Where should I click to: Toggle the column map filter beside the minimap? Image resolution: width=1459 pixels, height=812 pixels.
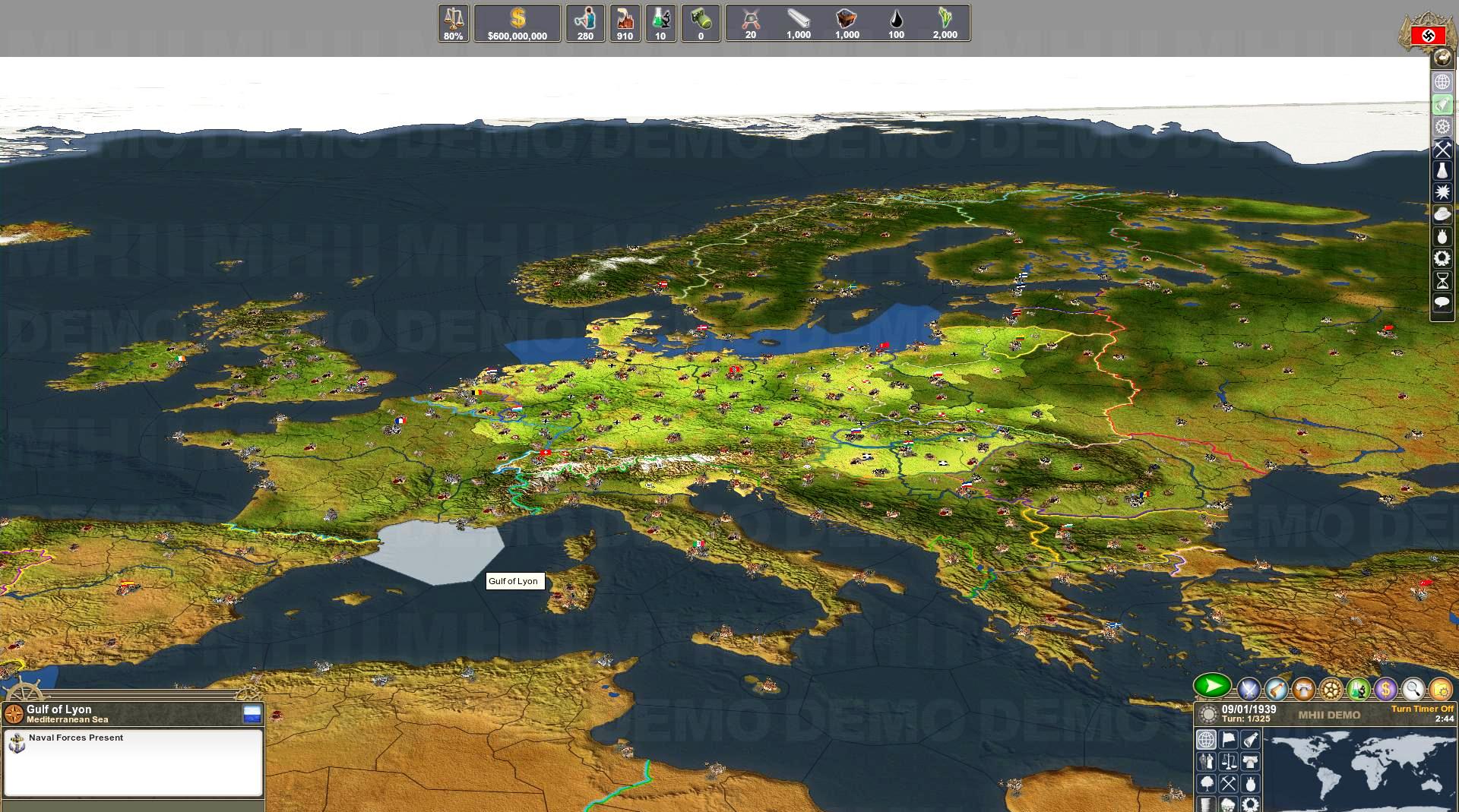pyautogui.click(x=1251, y=761)
